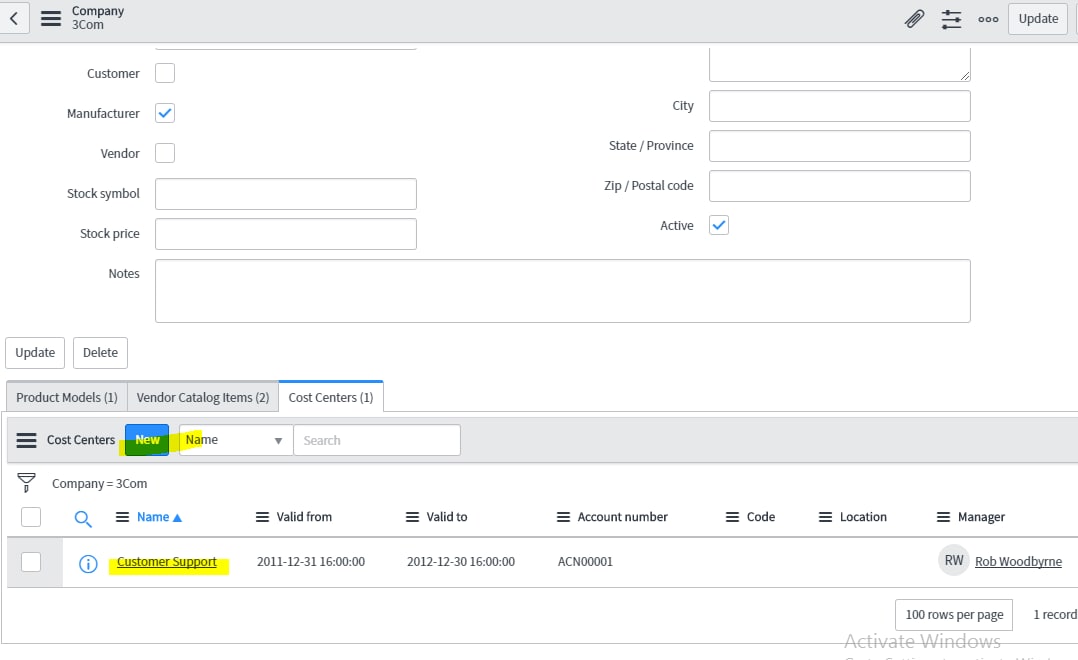The width and height of the screenshot is (1078, 660).
Task: Click the paperclip attachments icon
Action: 914,19
